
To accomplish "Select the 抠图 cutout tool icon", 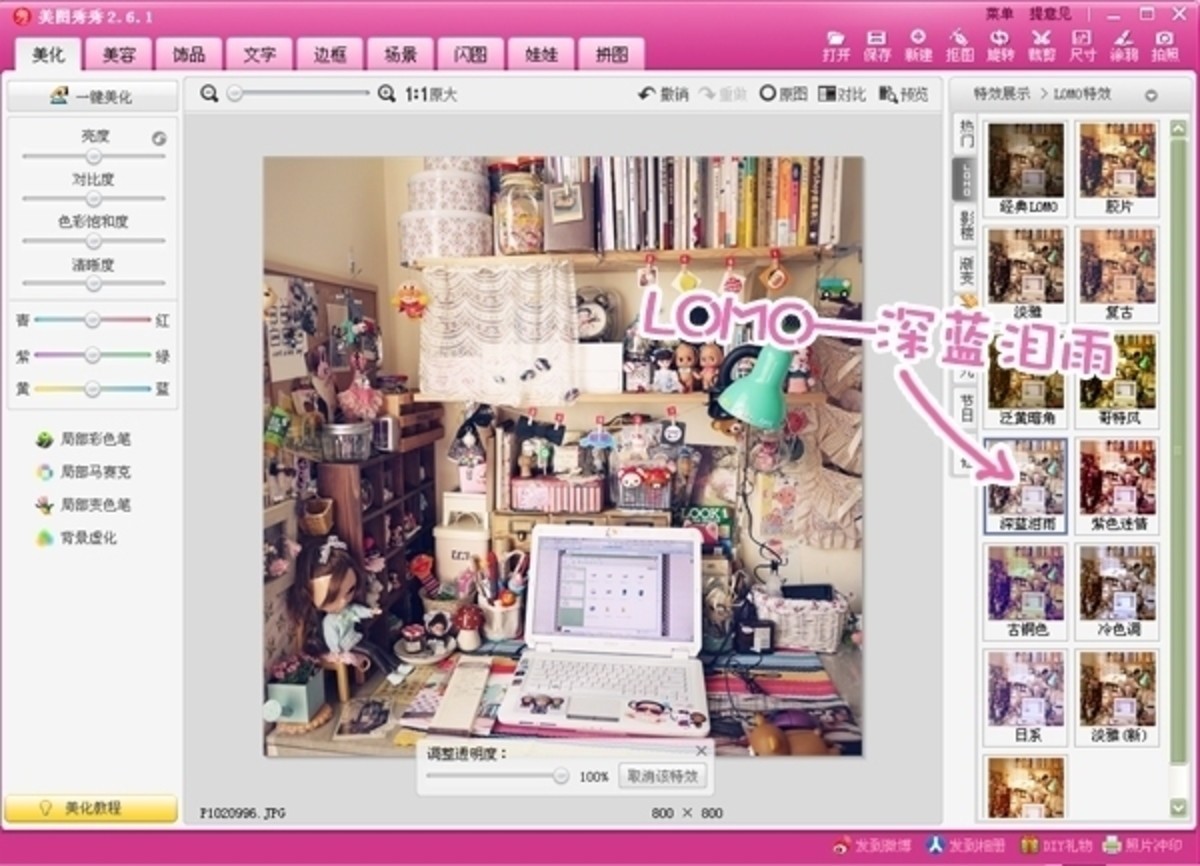I will [x=958, y=42].
